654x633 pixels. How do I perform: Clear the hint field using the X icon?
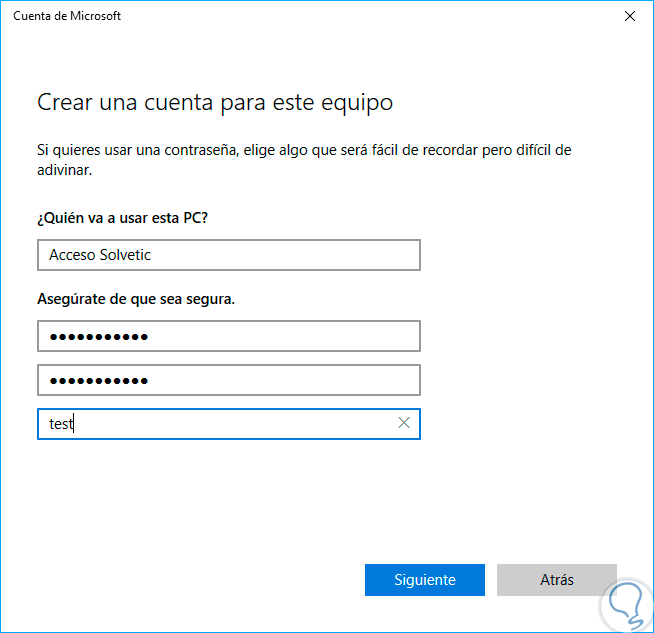pos(404,424)
